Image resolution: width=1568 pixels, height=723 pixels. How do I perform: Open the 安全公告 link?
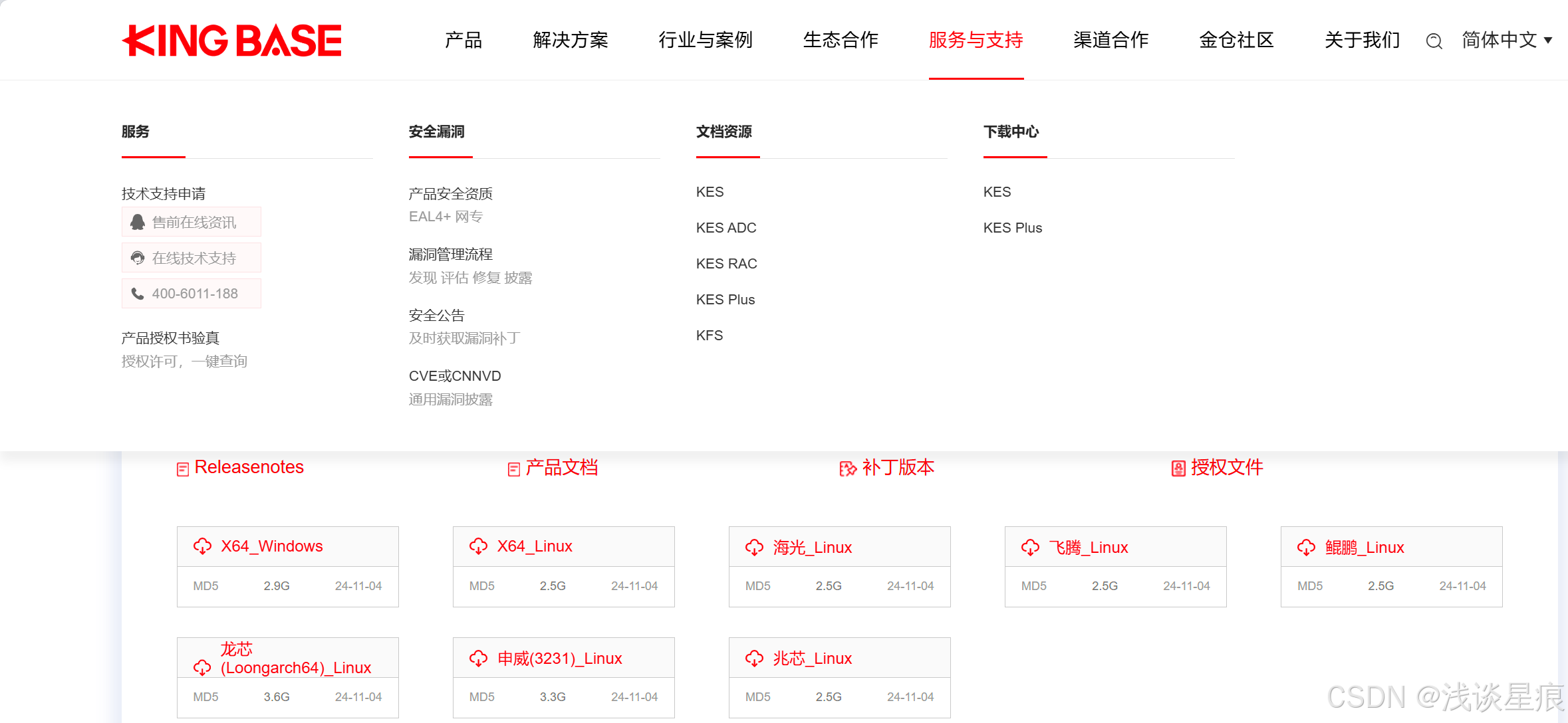(x=437, y=315)
